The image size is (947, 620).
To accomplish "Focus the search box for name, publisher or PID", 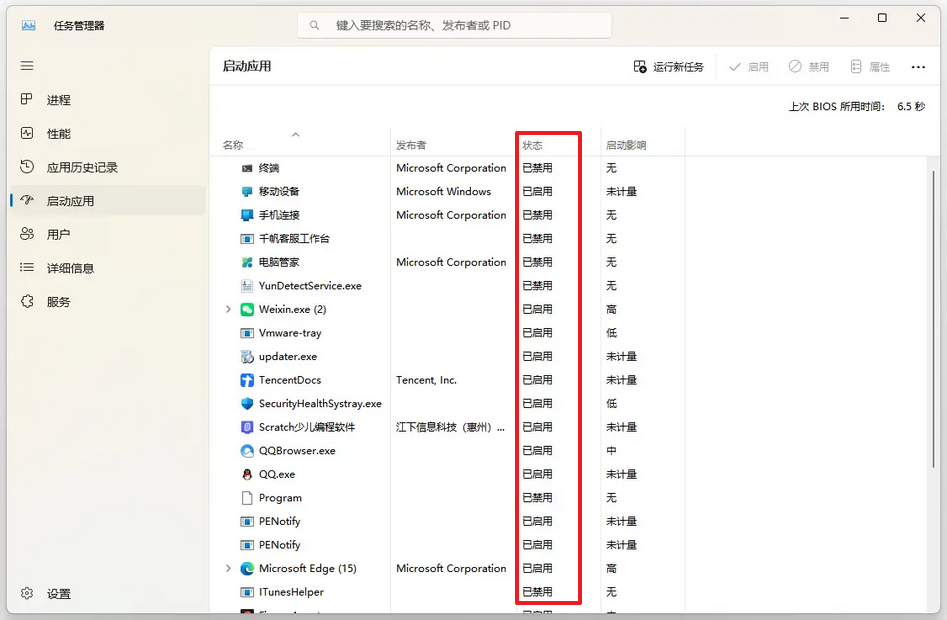I will (454, 25).
